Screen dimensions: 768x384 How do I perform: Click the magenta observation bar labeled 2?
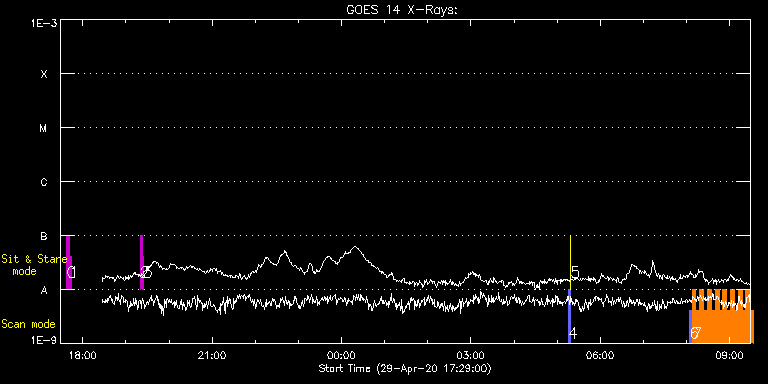142,263
